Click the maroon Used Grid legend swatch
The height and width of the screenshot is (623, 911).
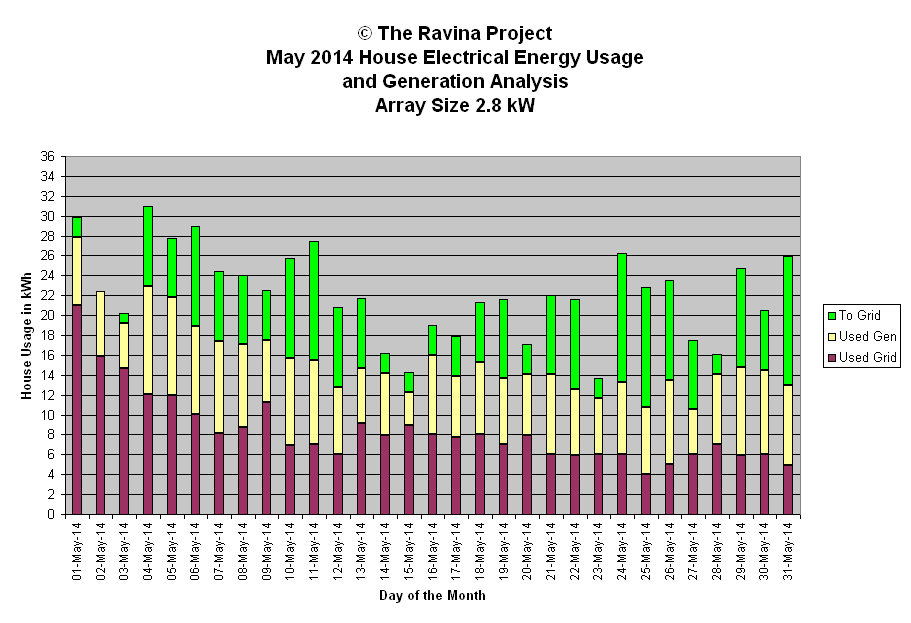[831, 357]
